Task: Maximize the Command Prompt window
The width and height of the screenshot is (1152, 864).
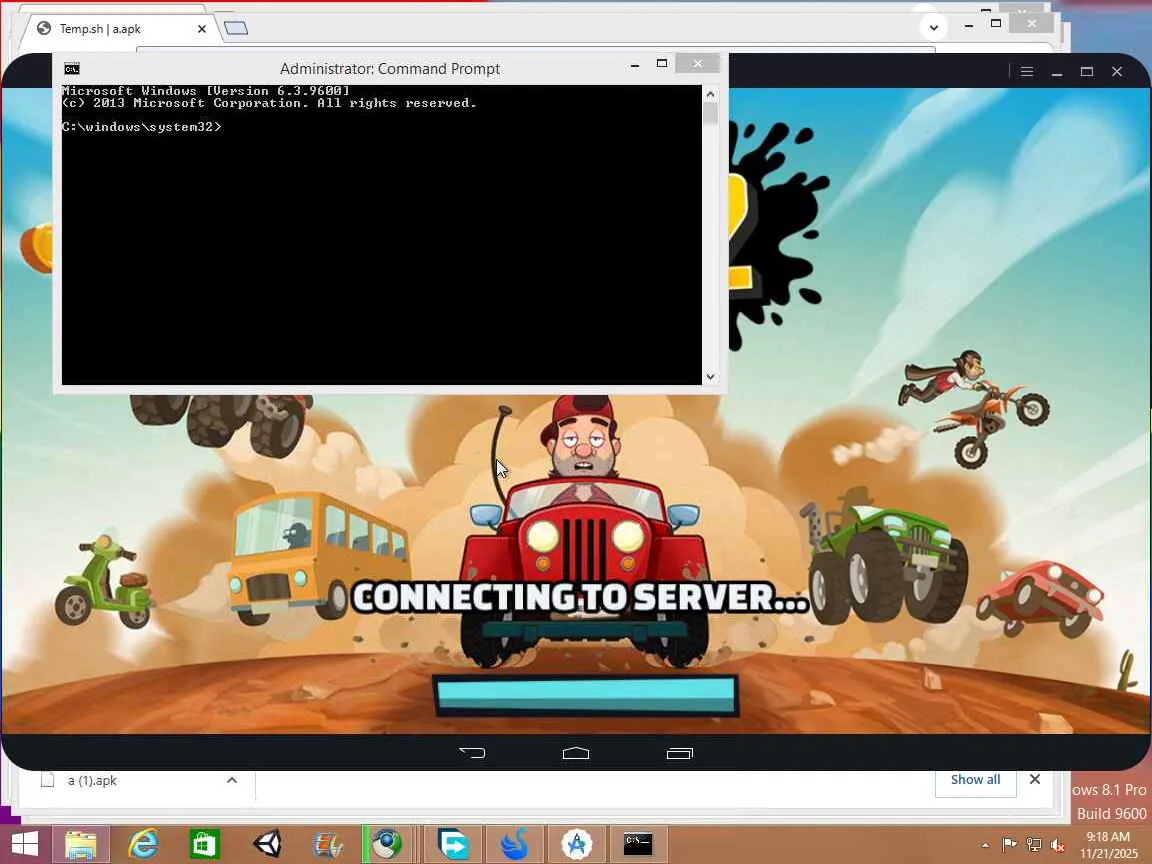Action: point(661,64)
